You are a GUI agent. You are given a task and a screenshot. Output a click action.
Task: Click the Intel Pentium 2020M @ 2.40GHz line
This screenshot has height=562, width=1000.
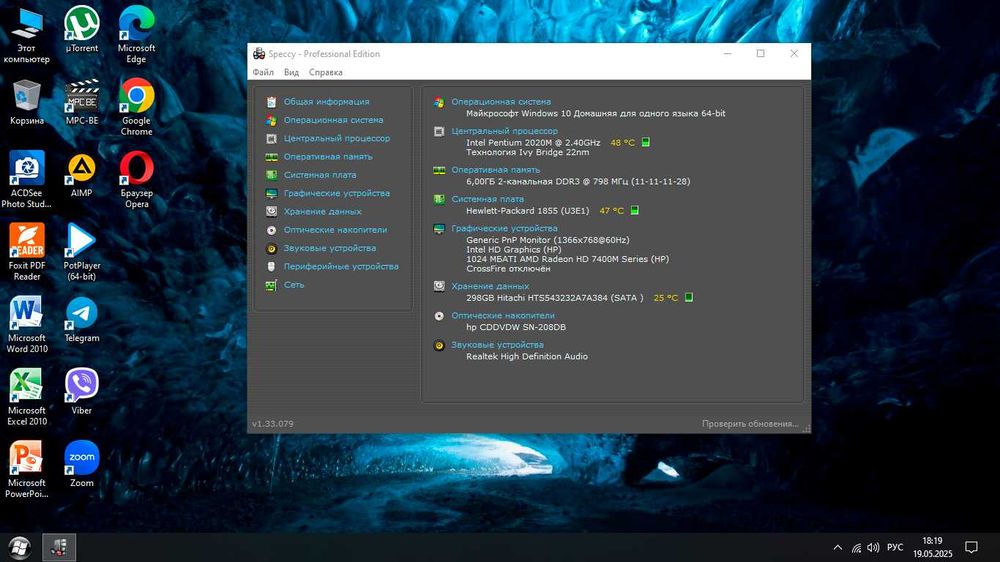pos(533,143)
